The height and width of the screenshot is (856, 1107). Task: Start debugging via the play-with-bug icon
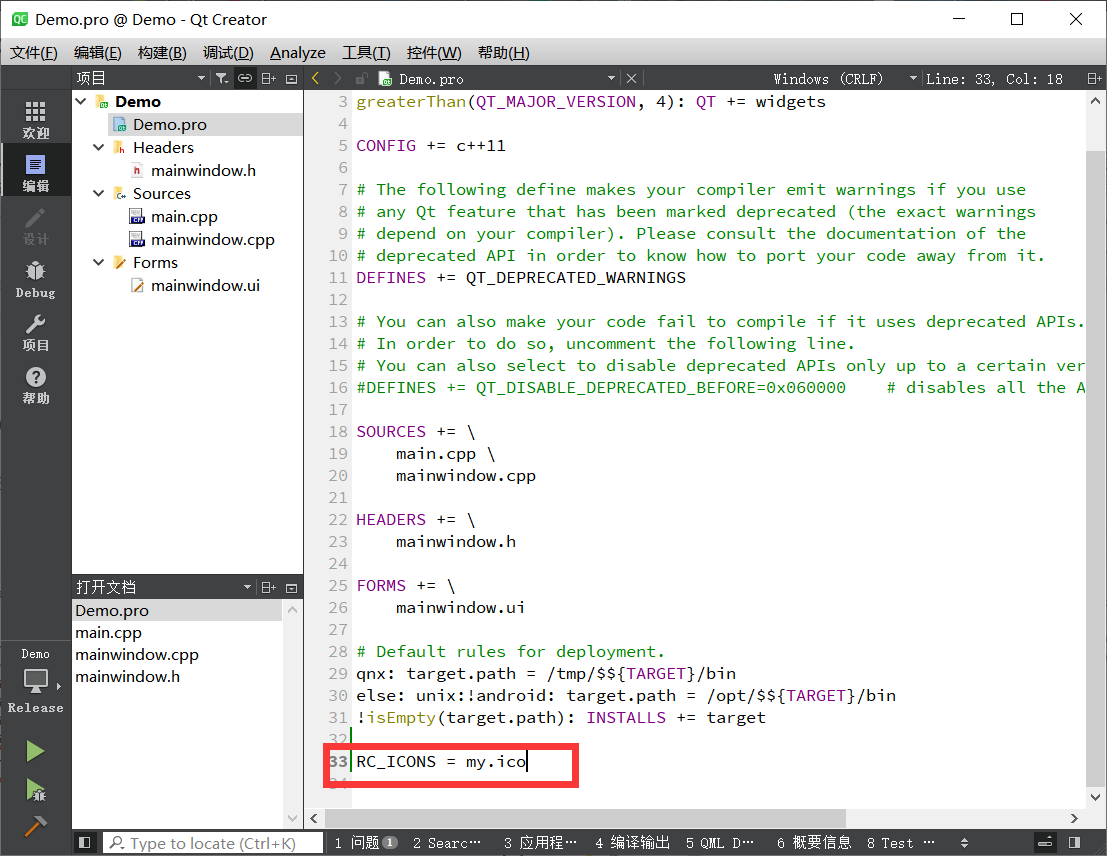[x=34, y=791]
